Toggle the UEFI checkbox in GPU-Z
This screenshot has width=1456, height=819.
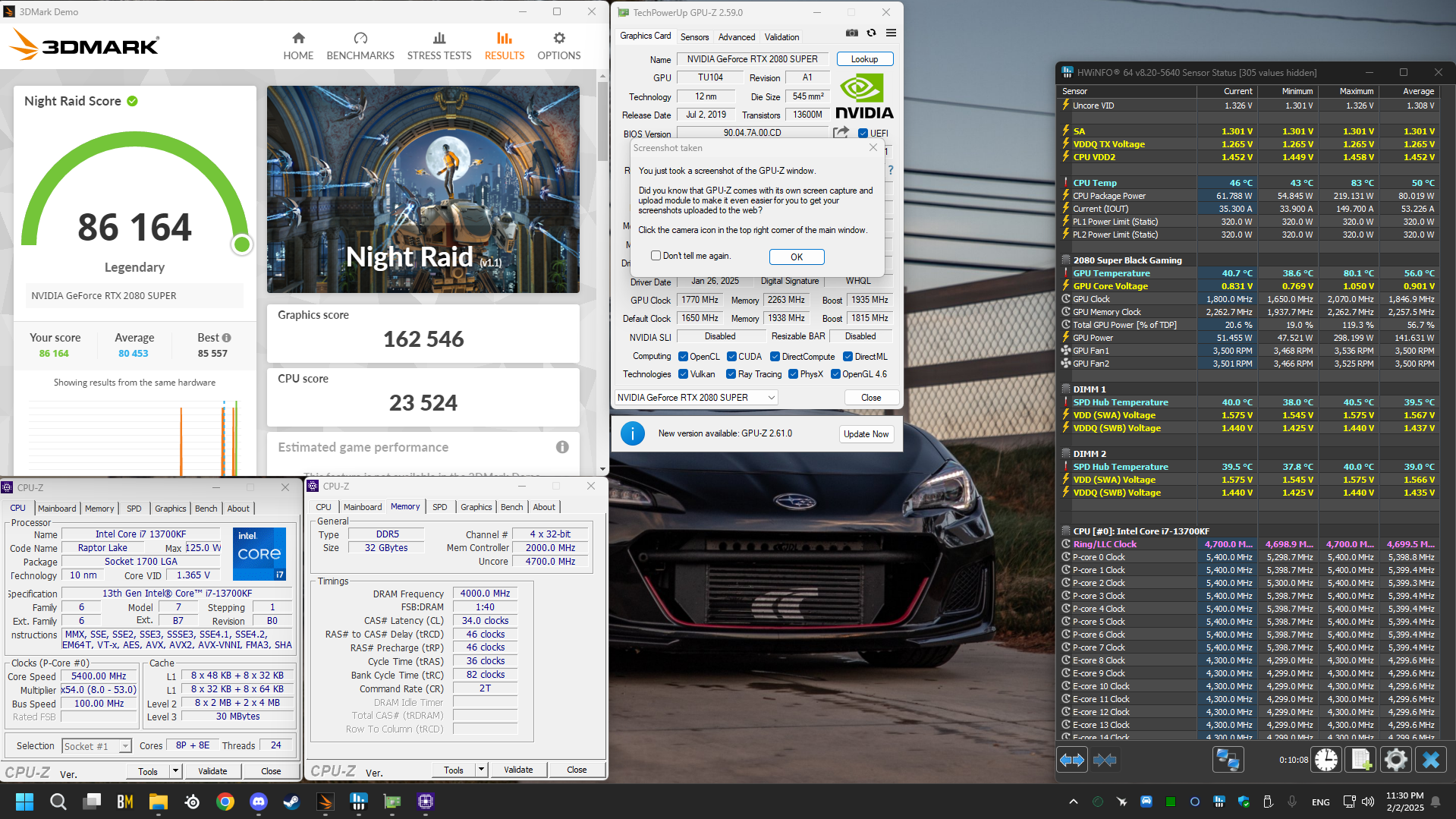click(863, 133)
